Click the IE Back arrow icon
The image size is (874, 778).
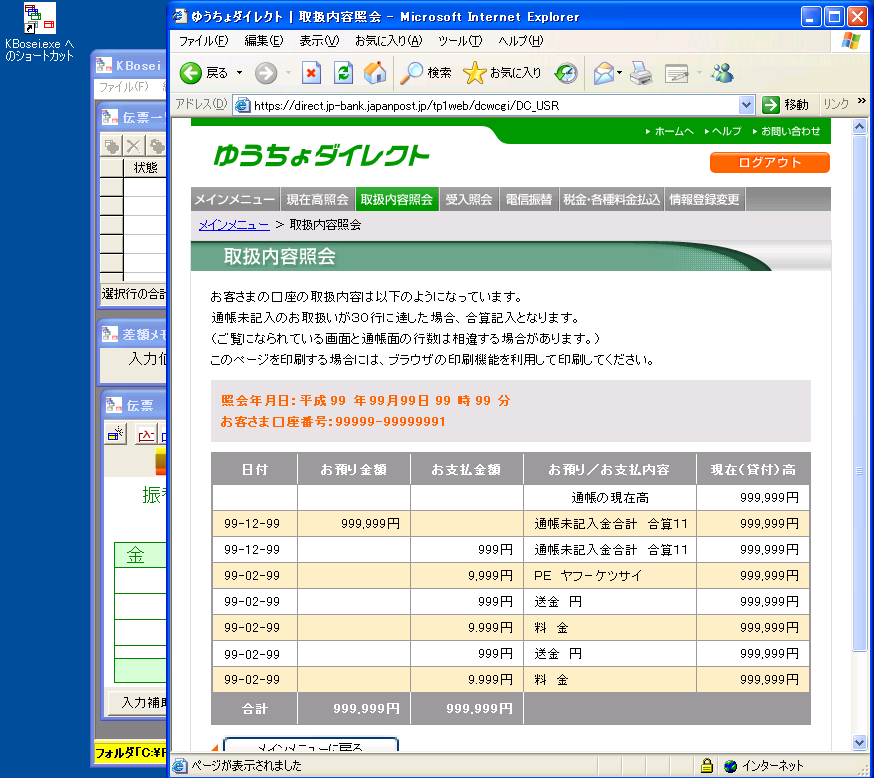(x=191, y=73)
